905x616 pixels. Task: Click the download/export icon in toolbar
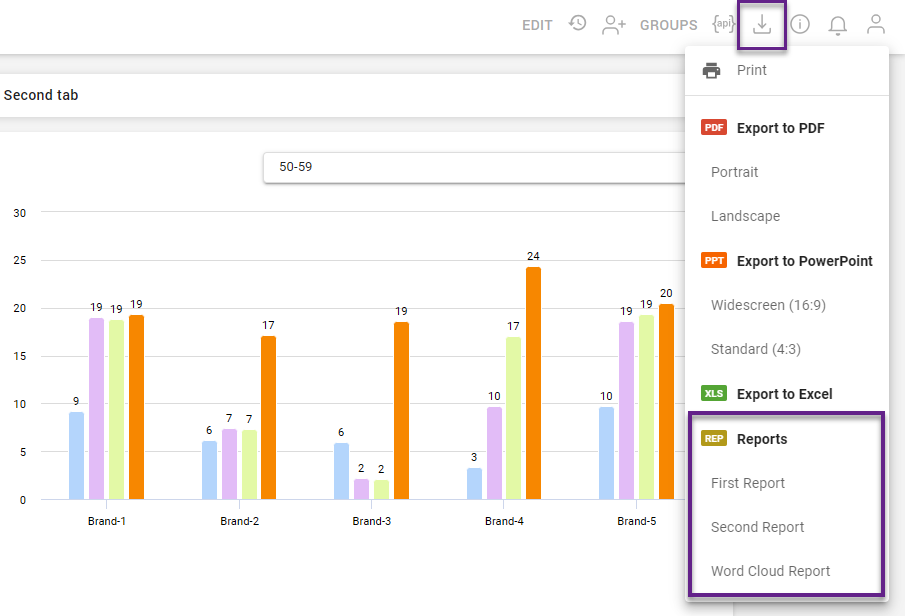coord(762,25)
